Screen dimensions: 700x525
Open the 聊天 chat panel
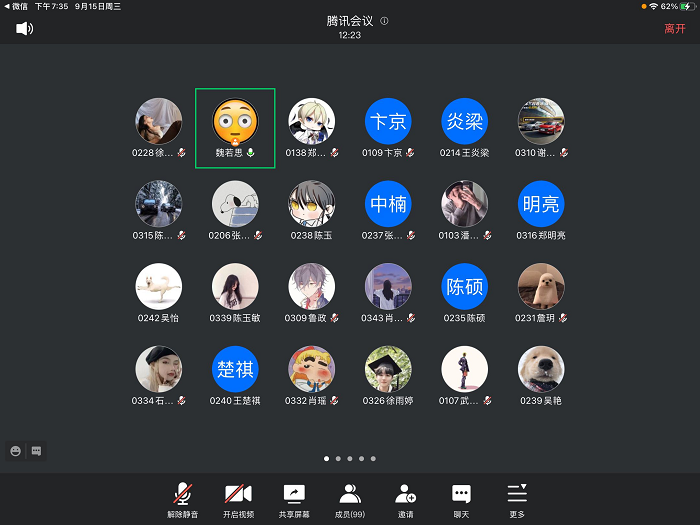point(461,498)
